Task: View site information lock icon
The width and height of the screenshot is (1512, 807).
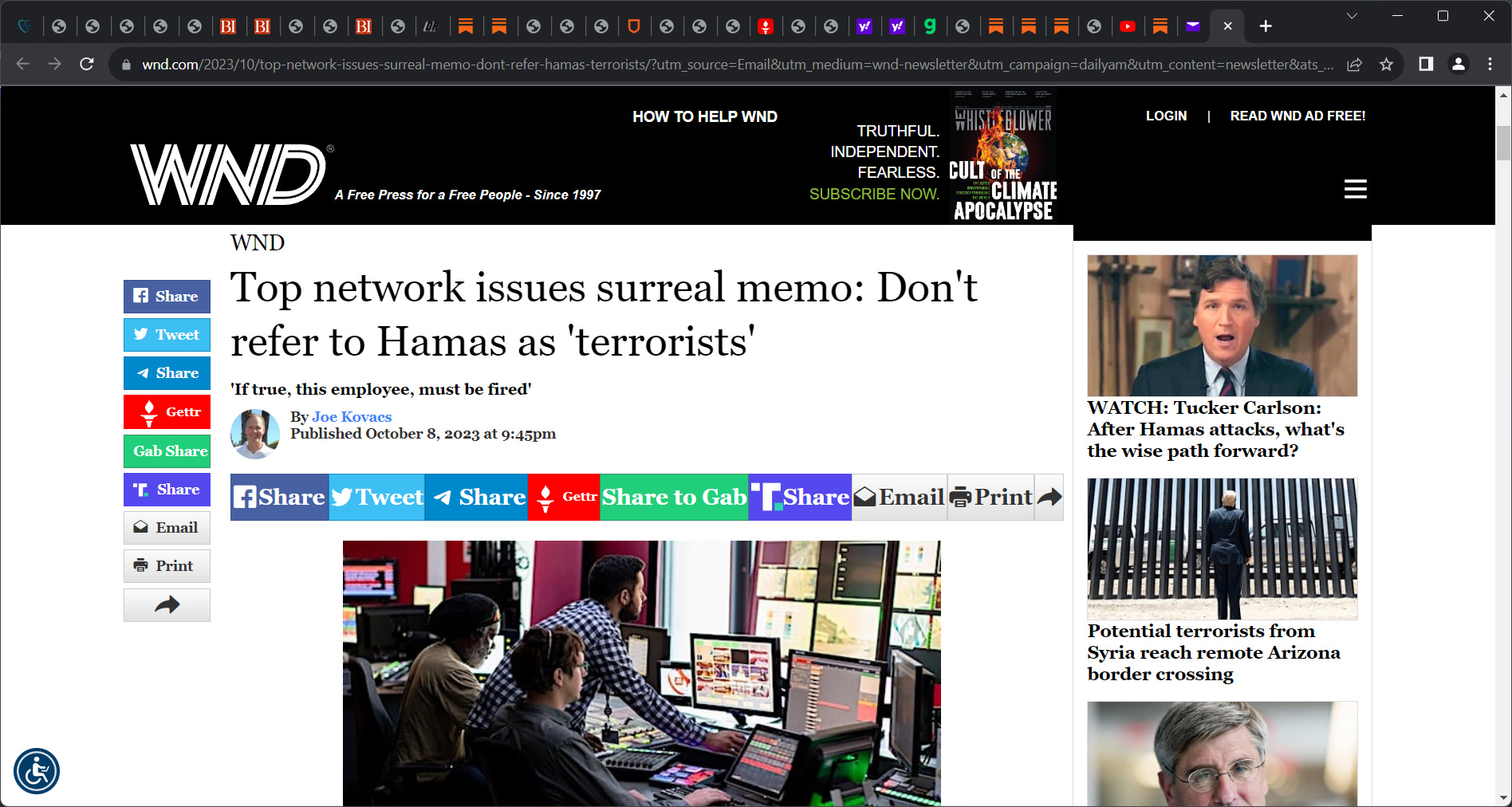Action: [125, 65]
